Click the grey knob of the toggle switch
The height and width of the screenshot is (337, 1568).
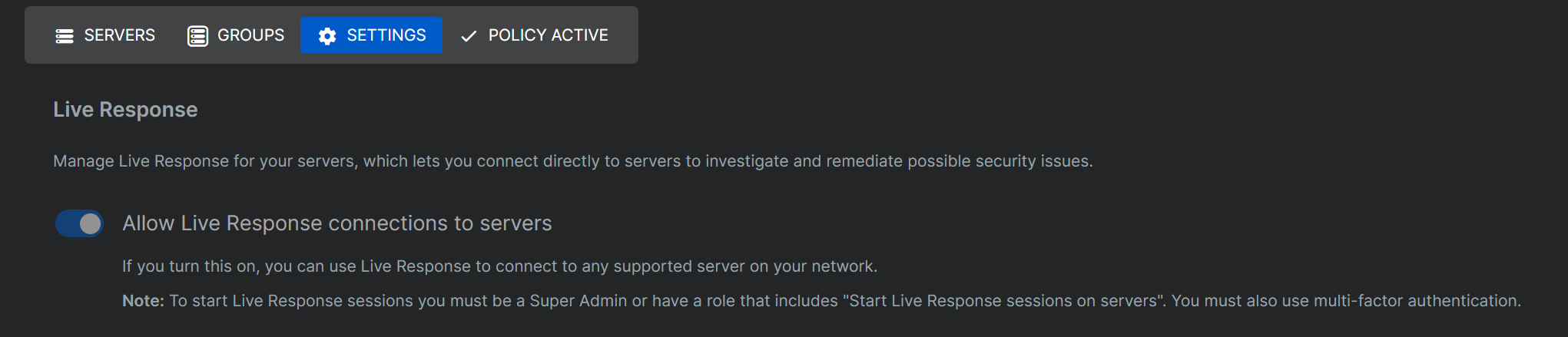pyautogui.click(x=90, y=223)
